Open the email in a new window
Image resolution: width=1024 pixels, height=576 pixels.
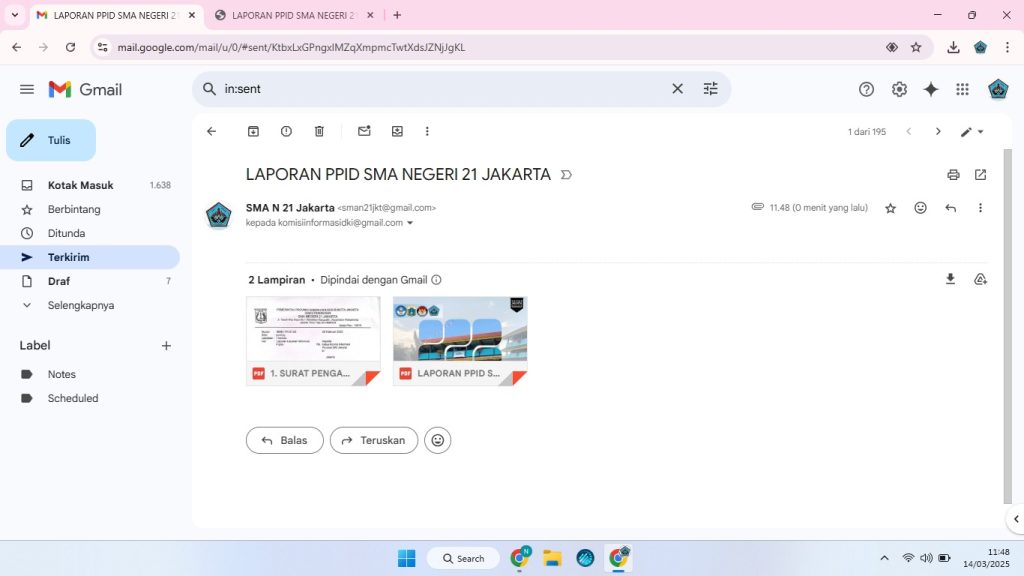point(980,175)
